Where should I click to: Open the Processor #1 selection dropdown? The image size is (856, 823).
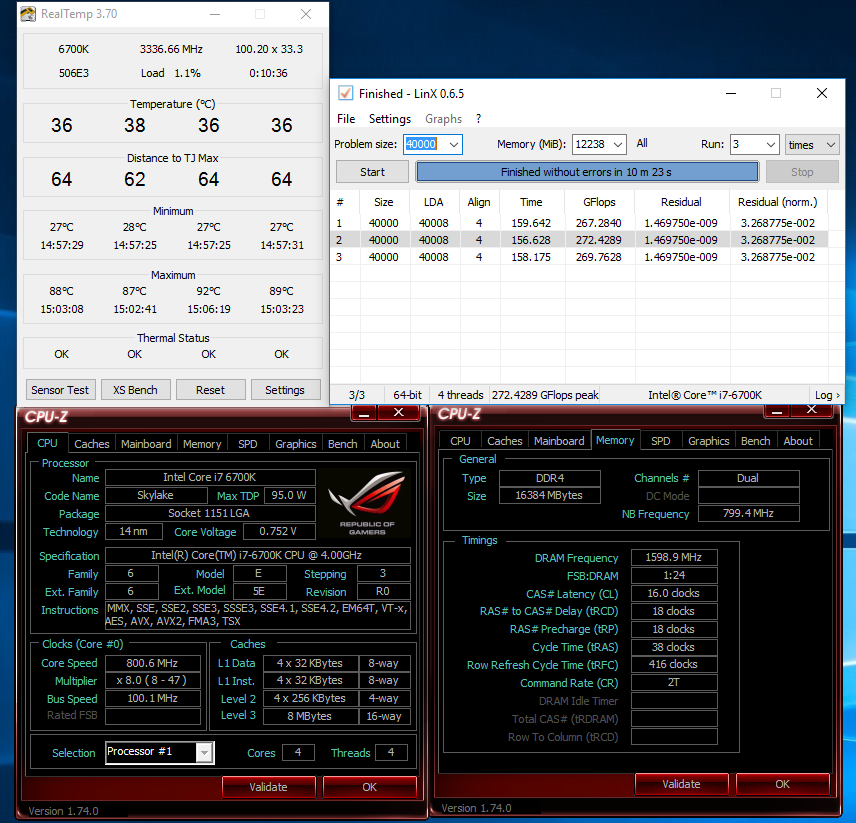[x=204, y=753]
